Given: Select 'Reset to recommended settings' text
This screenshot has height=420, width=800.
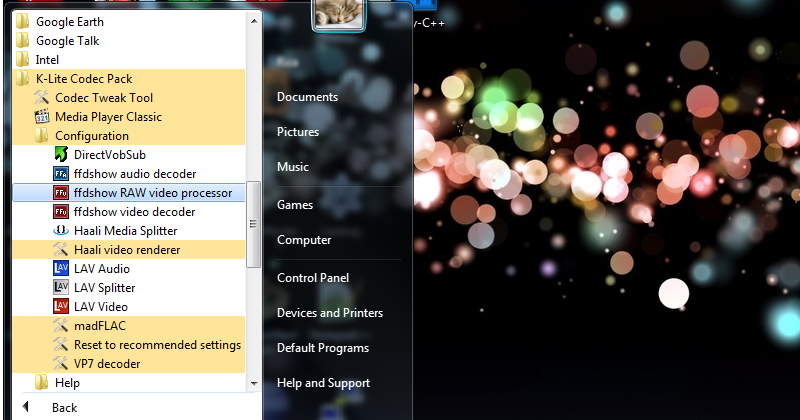Looking at the screenshot, I should pos(157,344).
